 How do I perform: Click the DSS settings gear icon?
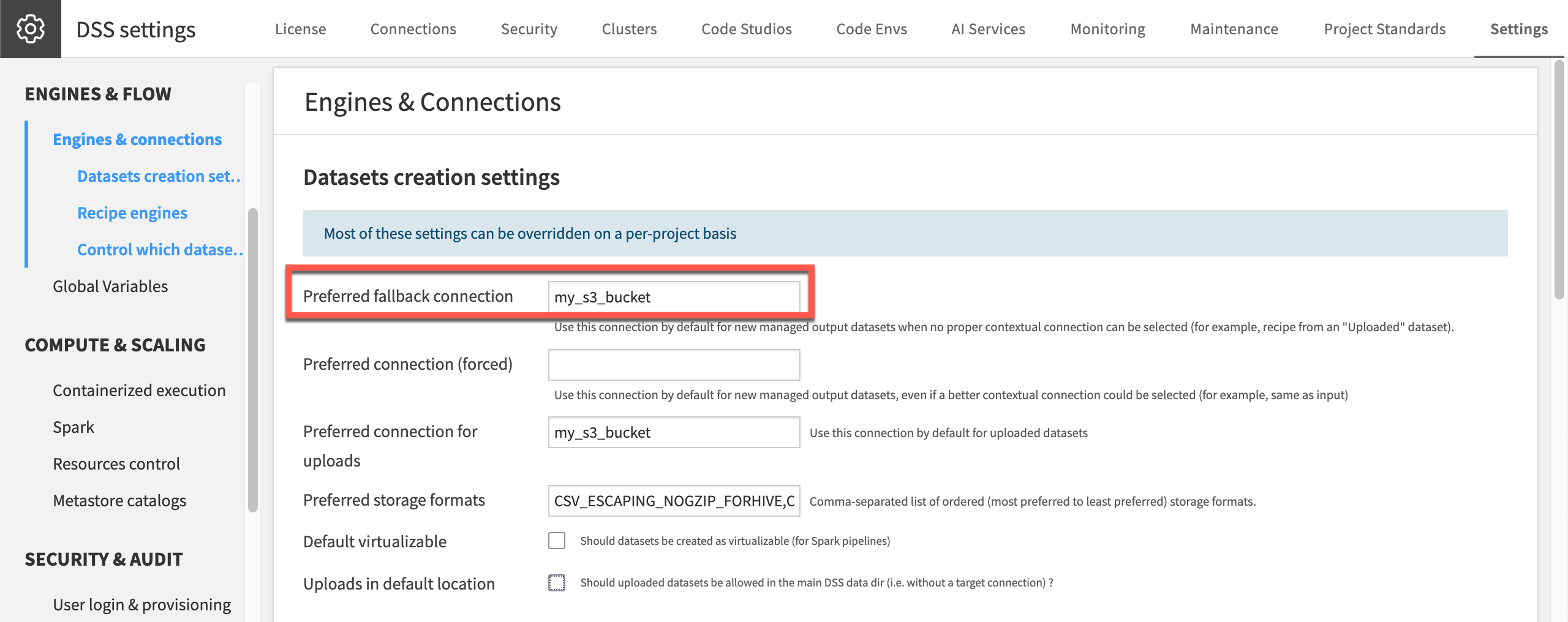click(x=31, y=29)
